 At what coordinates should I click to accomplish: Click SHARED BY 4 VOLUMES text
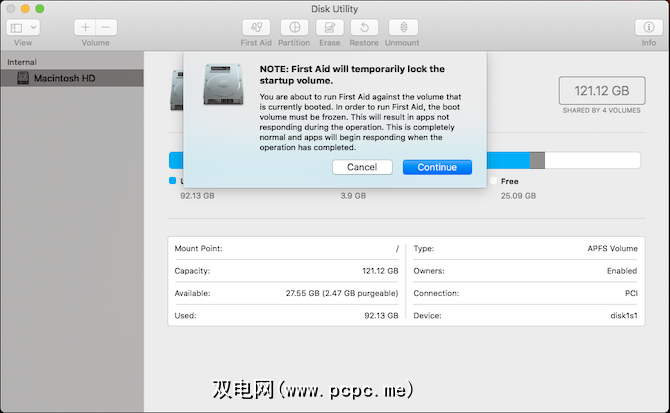click(602, 110)
